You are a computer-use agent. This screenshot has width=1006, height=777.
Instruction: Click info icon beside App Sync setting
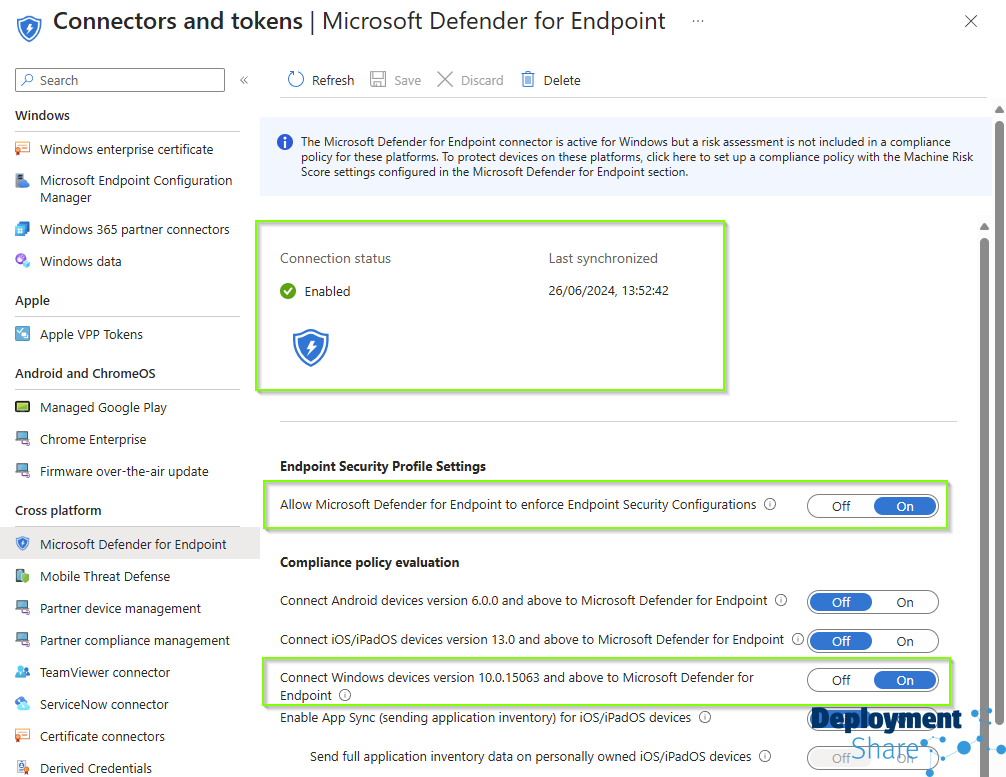[x=705, y=717]
